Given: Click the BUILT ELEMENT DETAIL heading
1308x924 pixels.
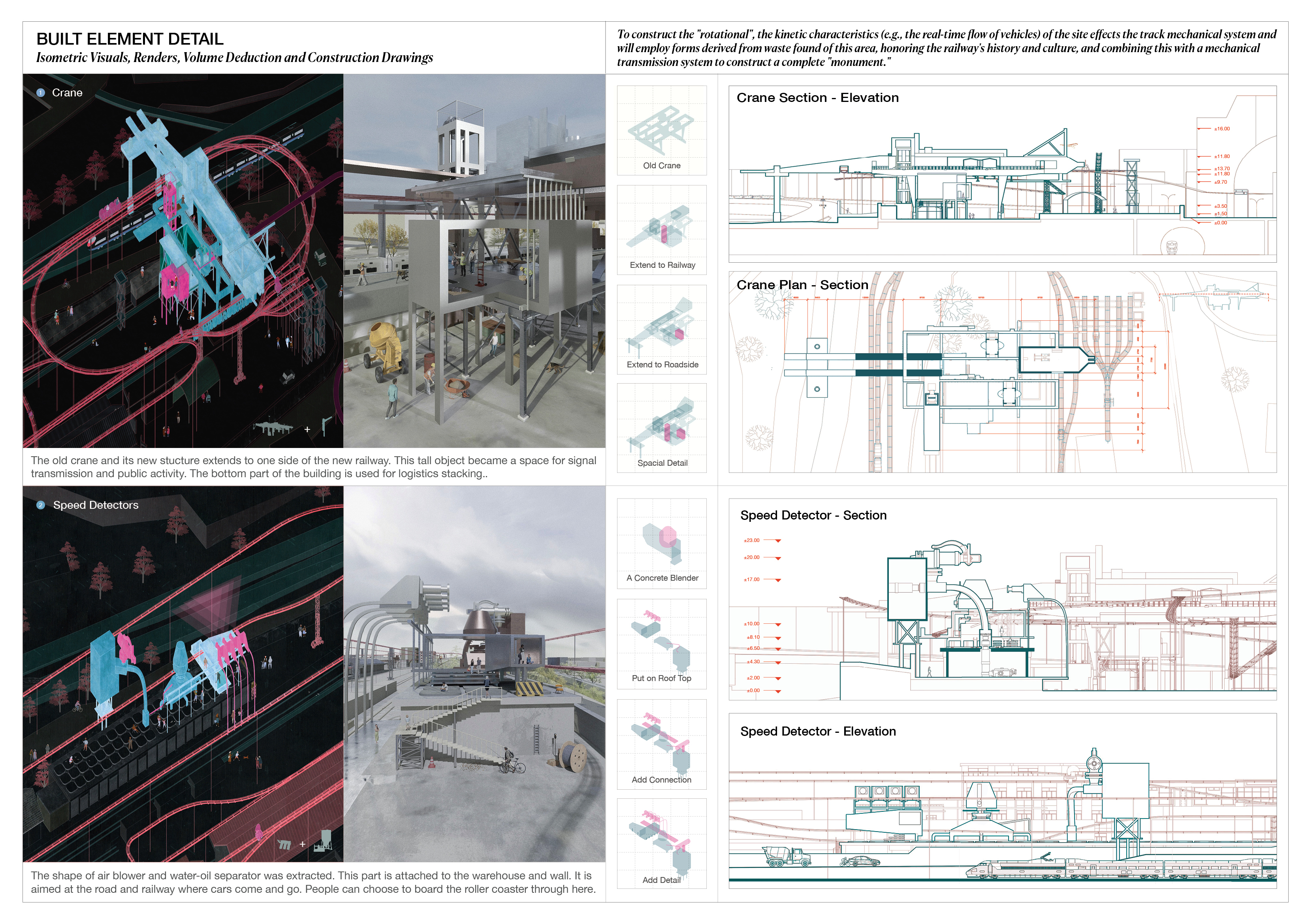Looking at the screenshot, I should 130,39.
